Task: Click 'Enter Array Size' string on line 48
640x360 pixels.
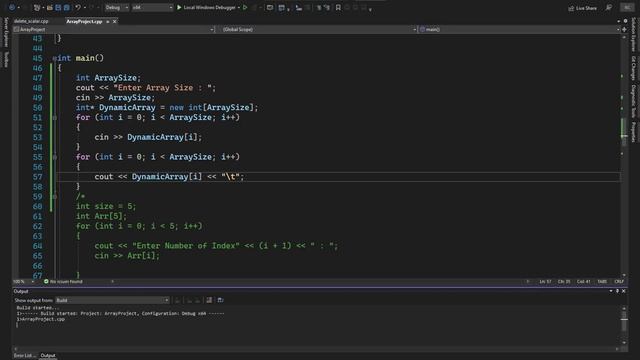Action: click(x=156, y=88)
